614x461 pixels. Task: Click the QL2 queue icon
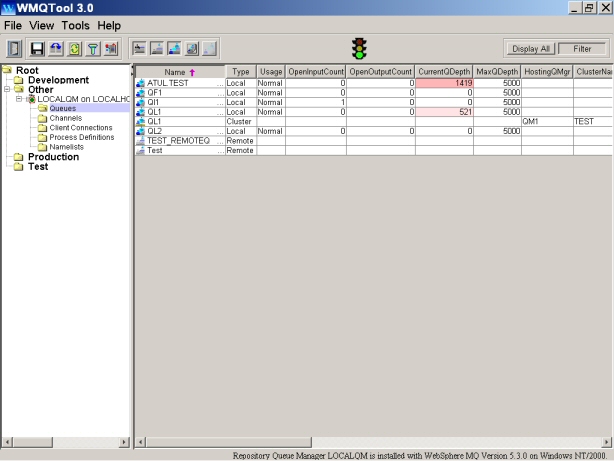tap(140, 131)
